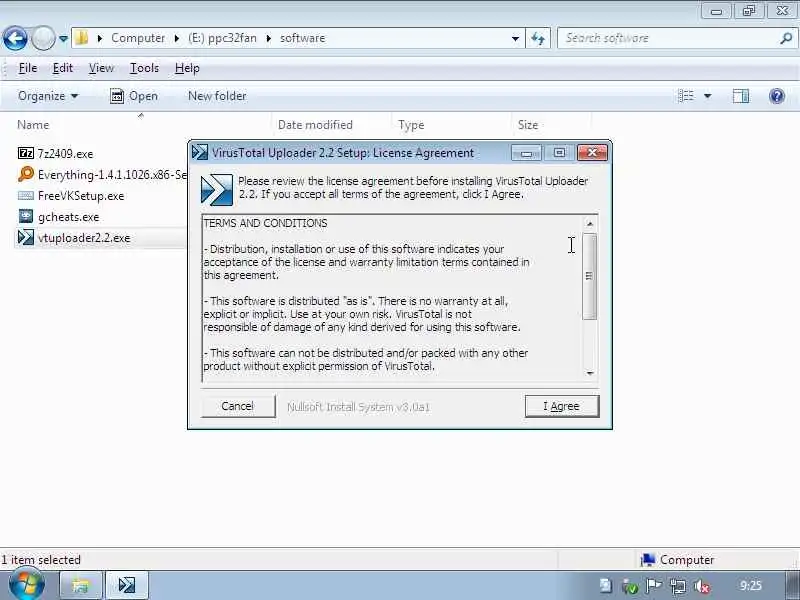Expand arrow after (E:) ppc32fan breadcrumb
This screenshot has width=800, height=600.
[x=268, y=38]
